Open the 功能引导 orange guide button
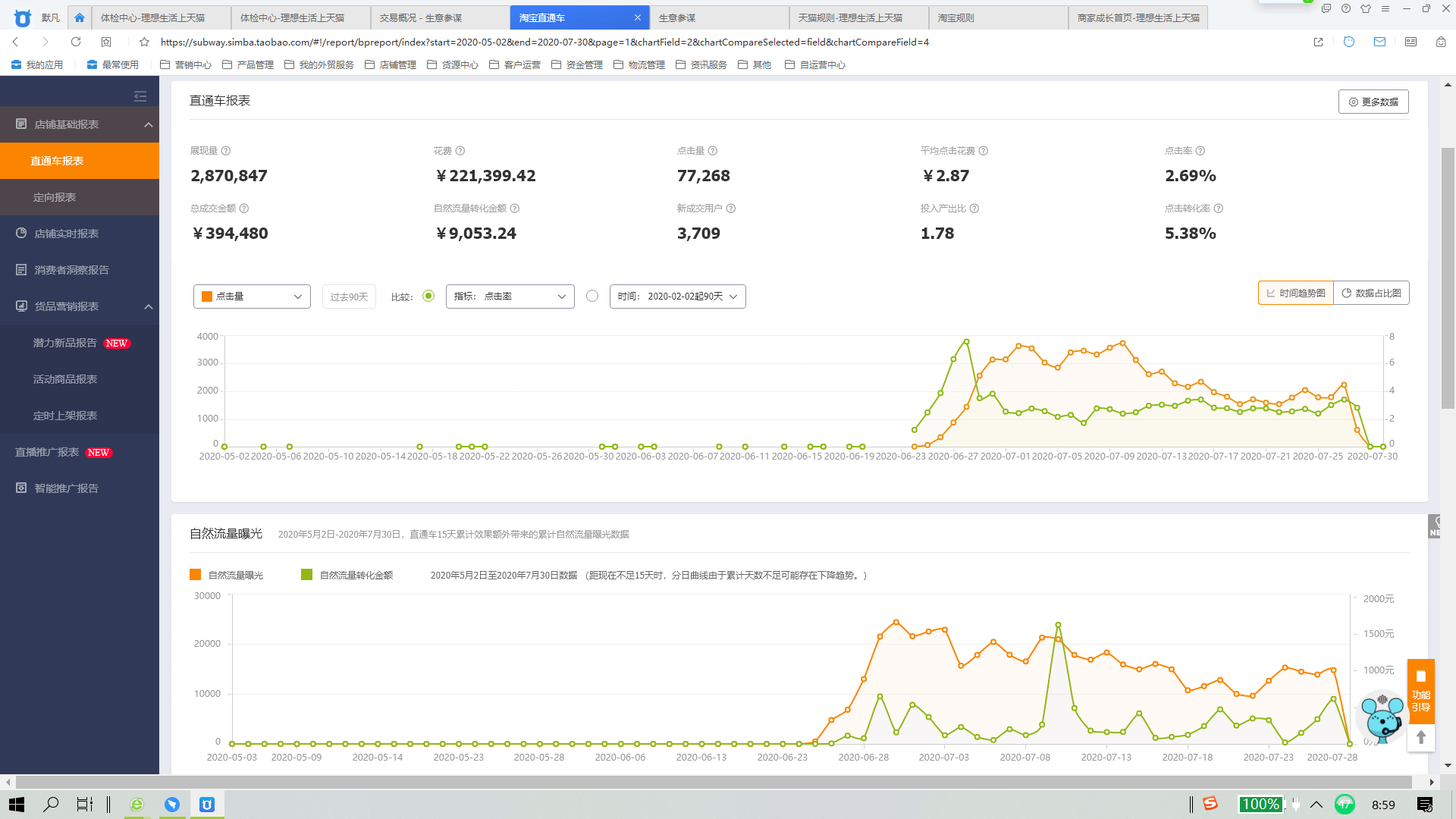Image resolution: width=1456 pixels, height=819 pixels. pos(1420,691)
